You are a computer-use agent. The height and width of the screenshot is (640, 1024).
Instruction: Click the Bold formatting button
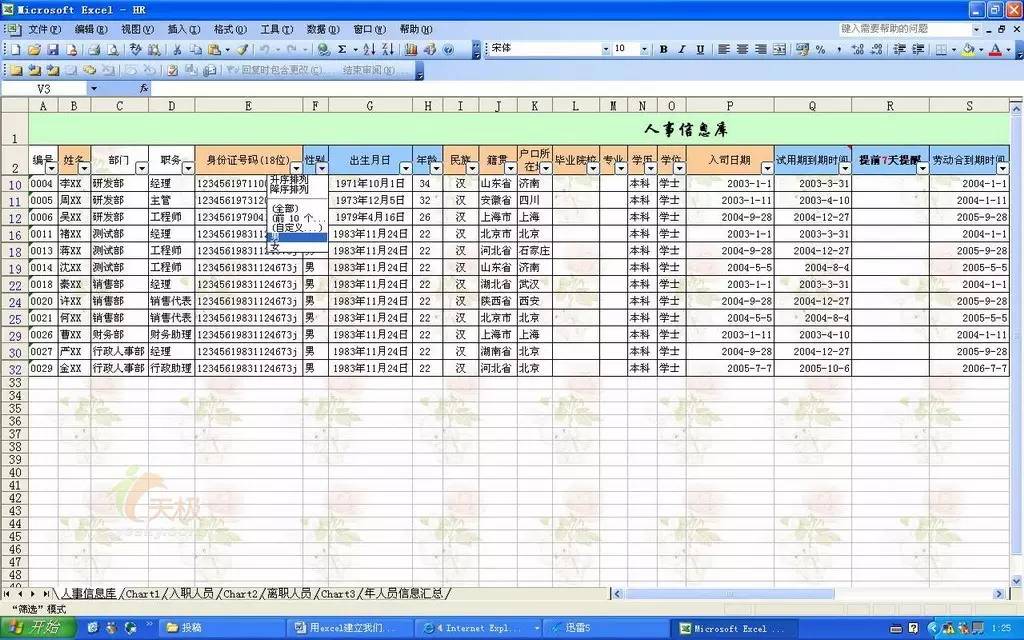(664, 48)
